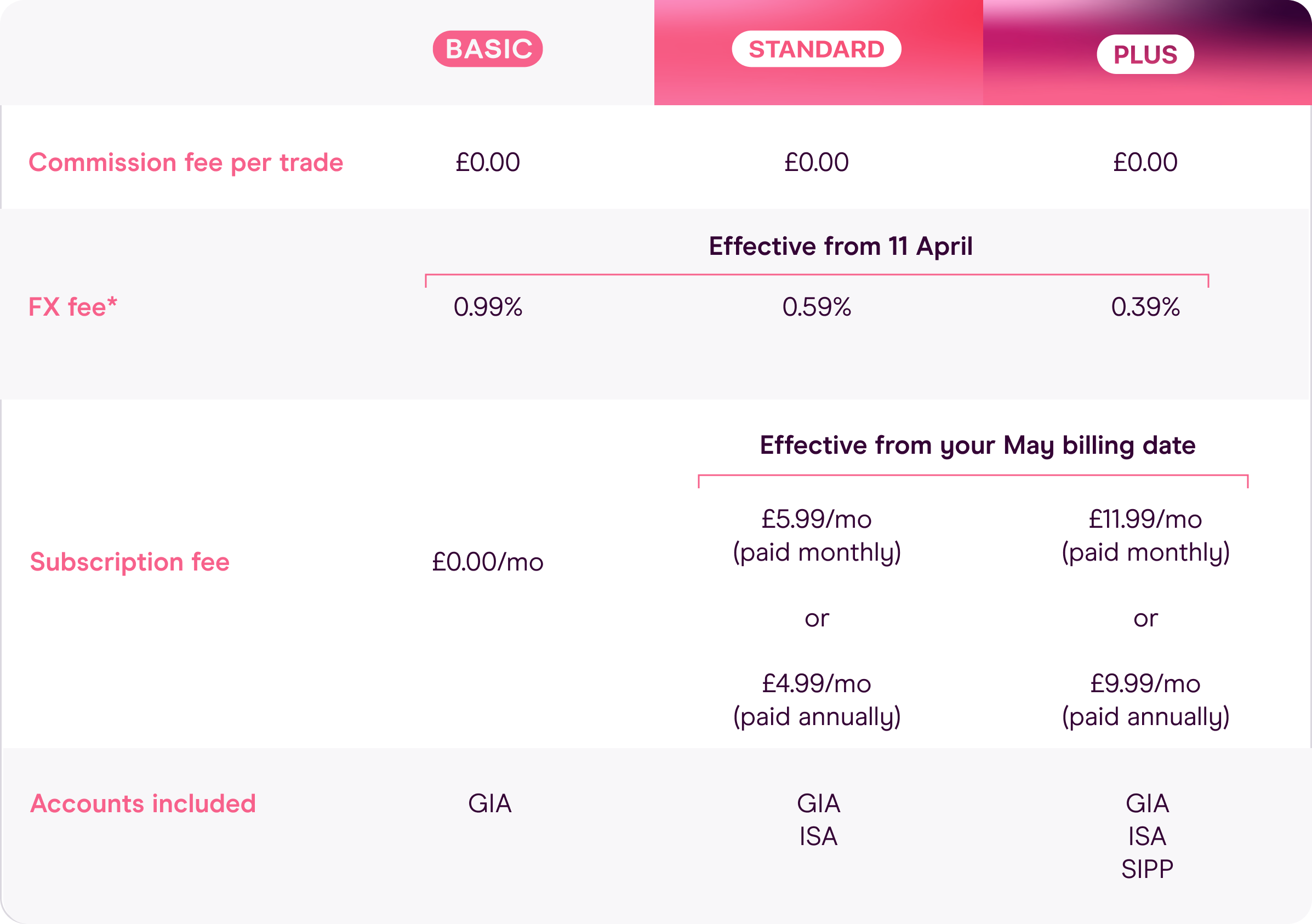Screen dimensions: 1312x924
Task: Click the FX fee* row label
Action: 72,307
